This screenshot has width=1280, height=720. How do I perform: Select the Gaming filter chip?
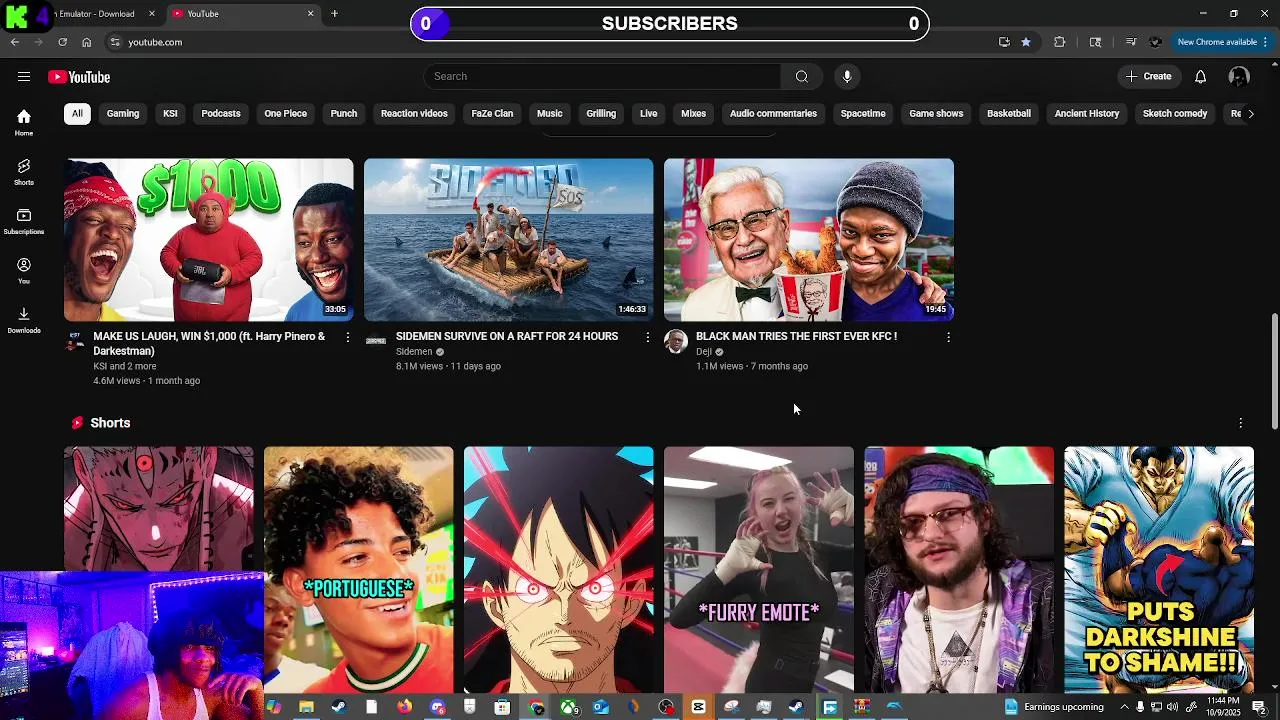123,114
